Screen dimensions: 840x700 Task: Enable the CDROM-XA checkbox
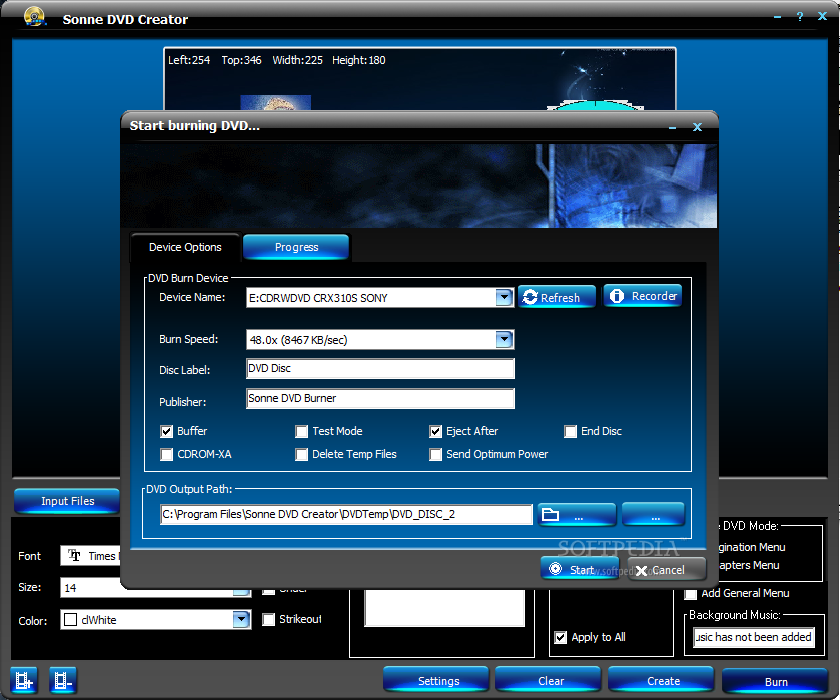(167, 454)
